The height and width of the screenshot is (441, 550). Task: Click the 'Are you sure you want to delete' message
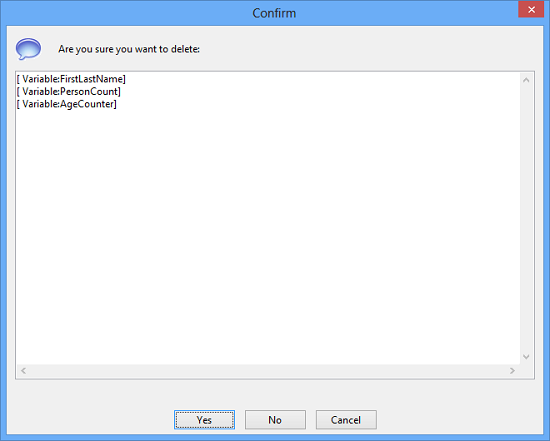coord(129,49)
